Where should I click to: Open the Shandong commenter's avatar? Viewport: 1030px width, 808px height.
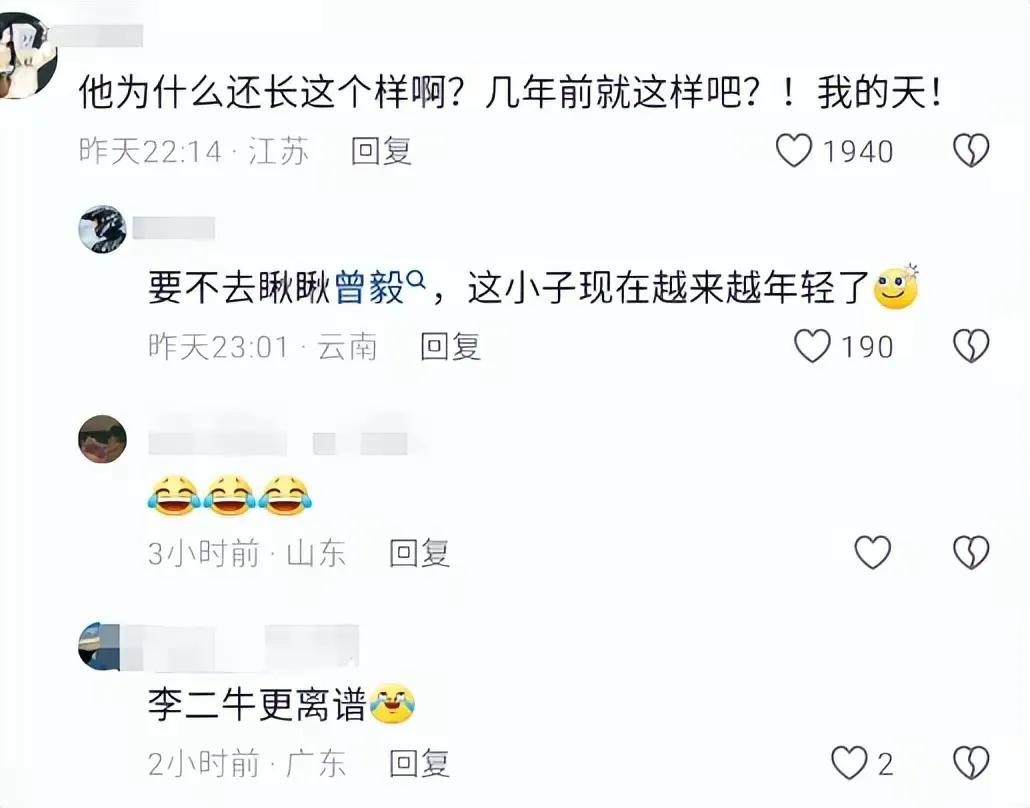point(102,439)
